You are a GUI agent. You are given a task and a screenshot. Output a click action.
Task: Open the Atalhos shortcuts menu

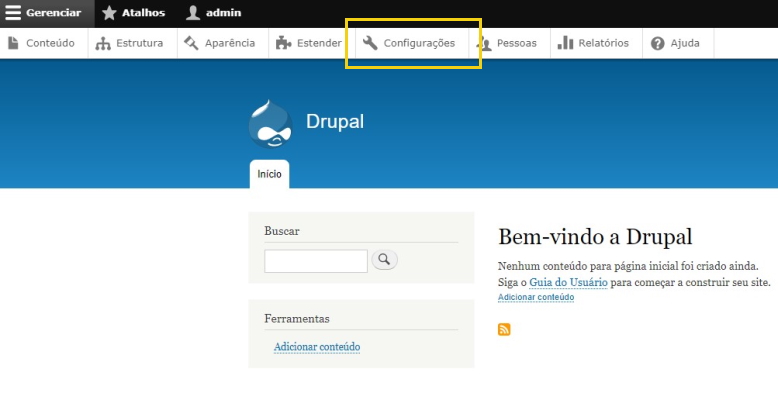pyautogui.click(x=133, y=13)
